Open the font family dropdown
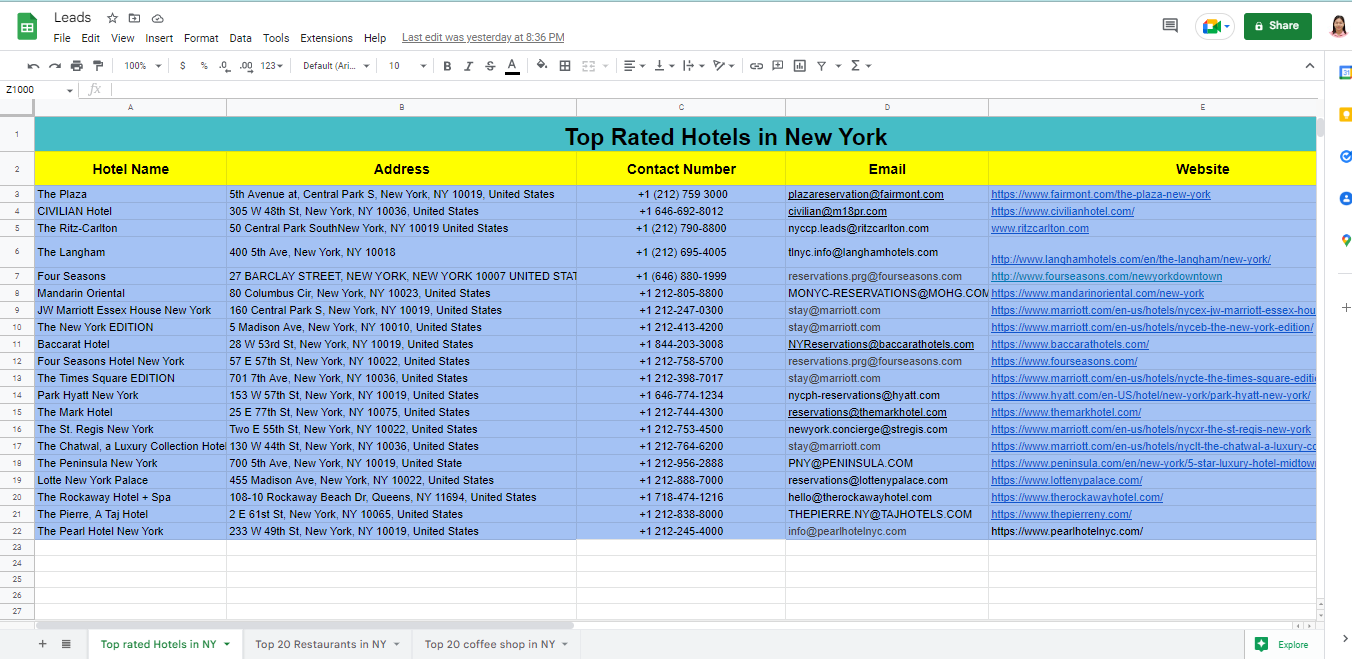Image resolution: width=1352 pixels, height=659 pixels. click(336, 66)
